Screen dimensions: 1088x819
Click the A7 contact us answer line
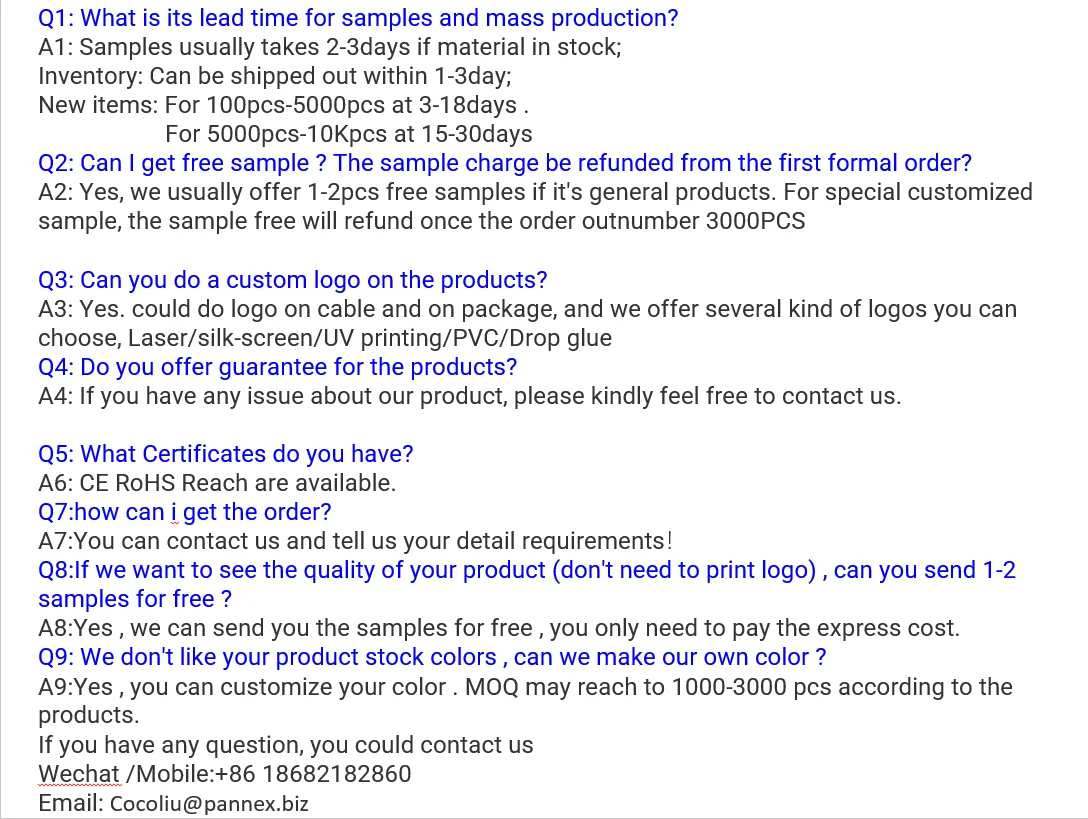[355, 541]
